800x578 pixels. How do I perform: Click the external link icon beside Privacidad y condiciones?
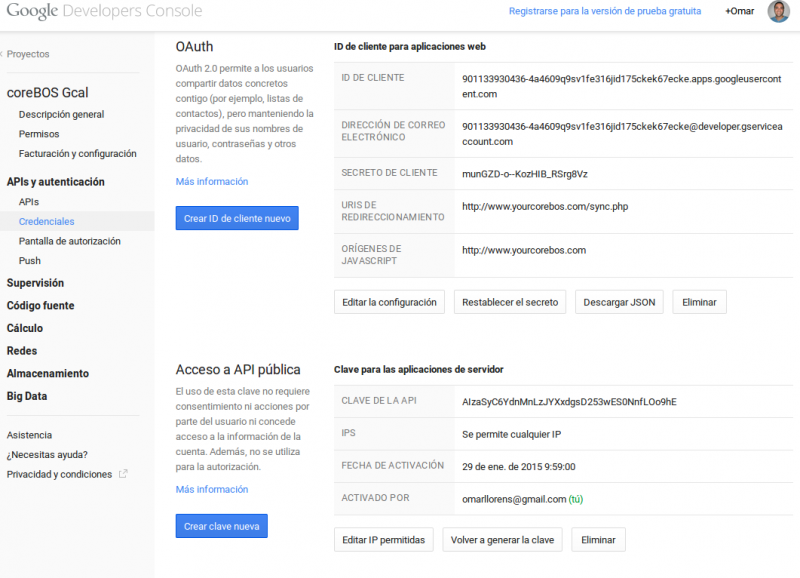(x=123, y=474)
